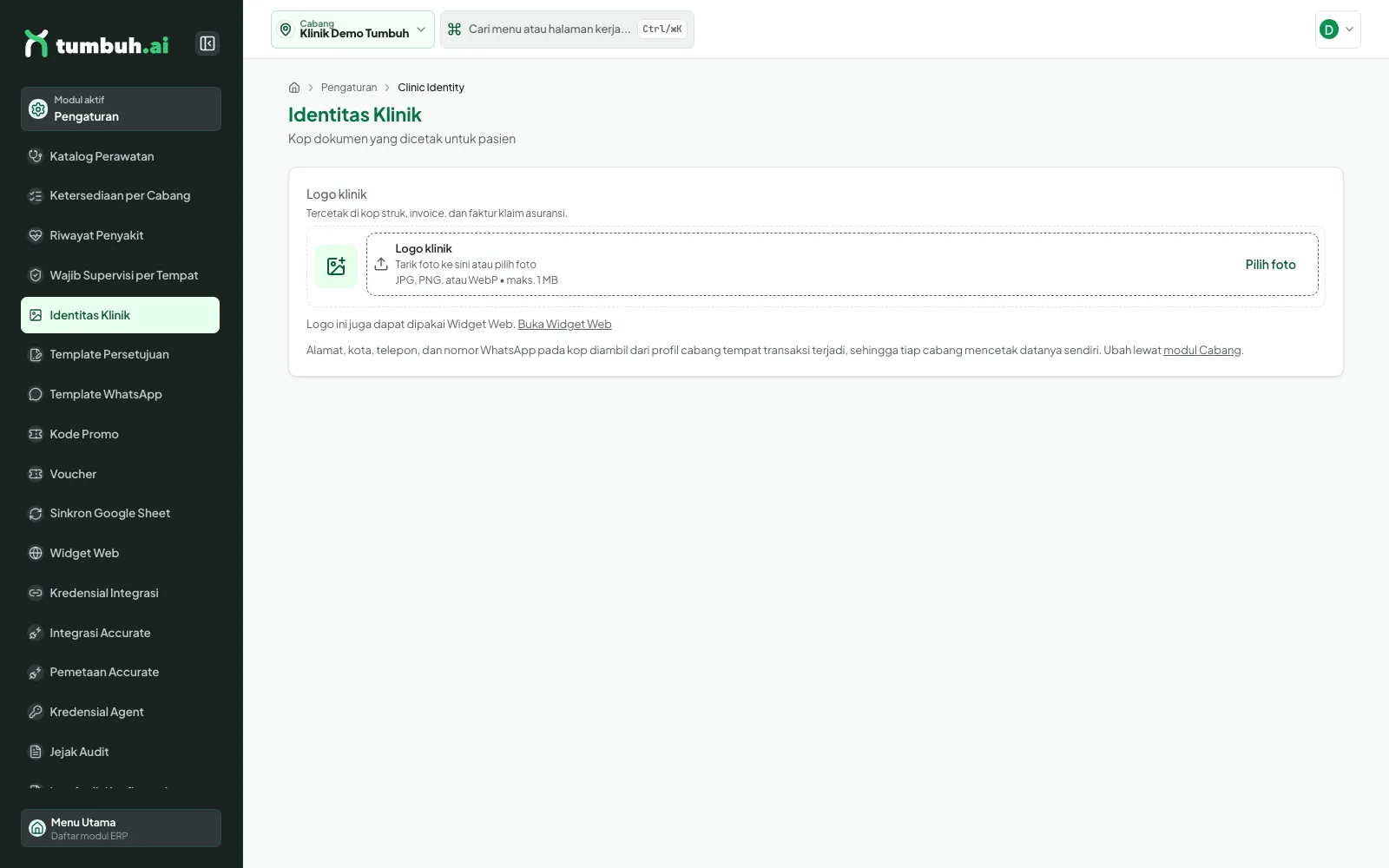Open Katalog Perawatan menu item

121,156
